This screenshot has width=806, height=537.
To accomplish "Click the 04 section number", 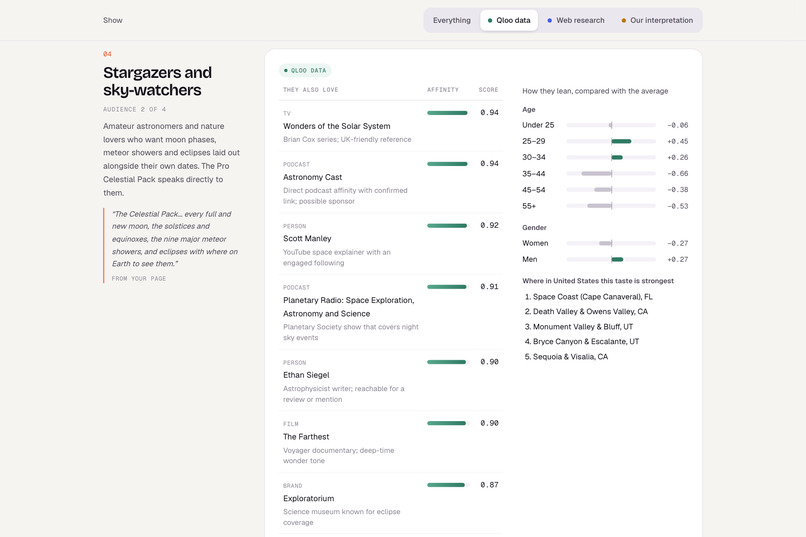I will 107,54.
